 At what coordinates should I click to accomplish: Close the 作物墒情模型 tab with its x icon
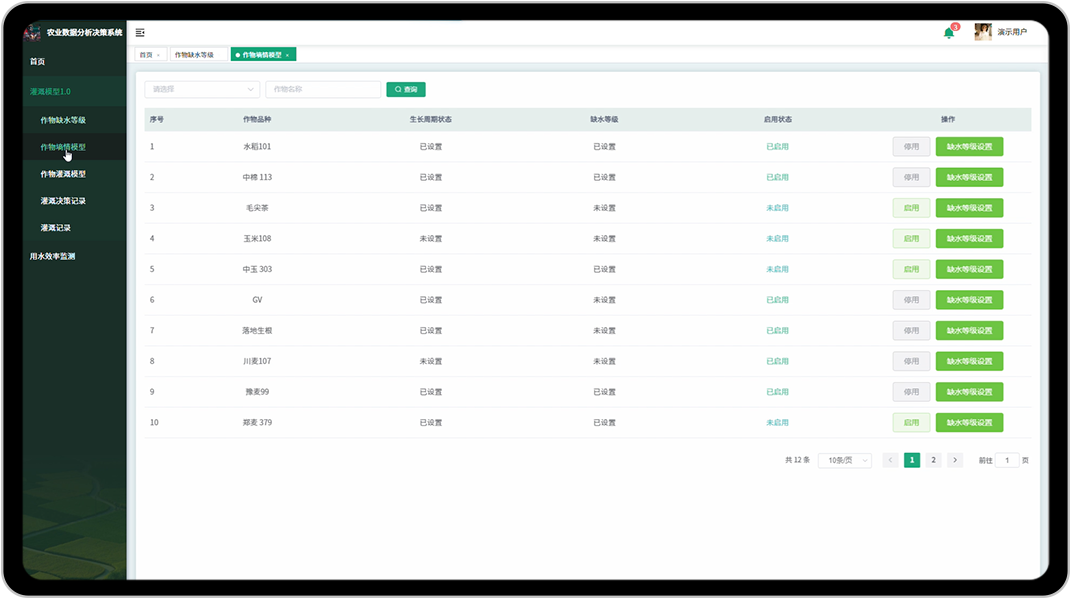(x=288, y=55)
